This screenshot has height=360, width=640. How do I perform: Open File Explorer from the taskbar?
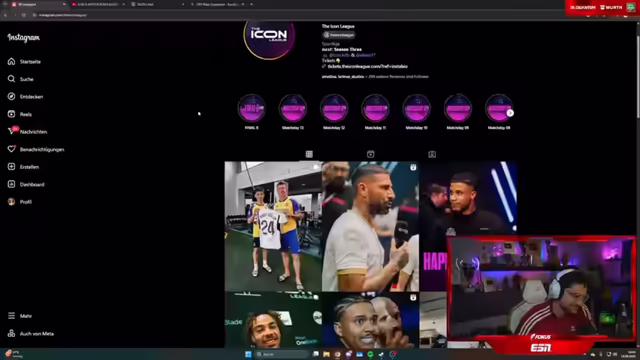tap(327, 354)
